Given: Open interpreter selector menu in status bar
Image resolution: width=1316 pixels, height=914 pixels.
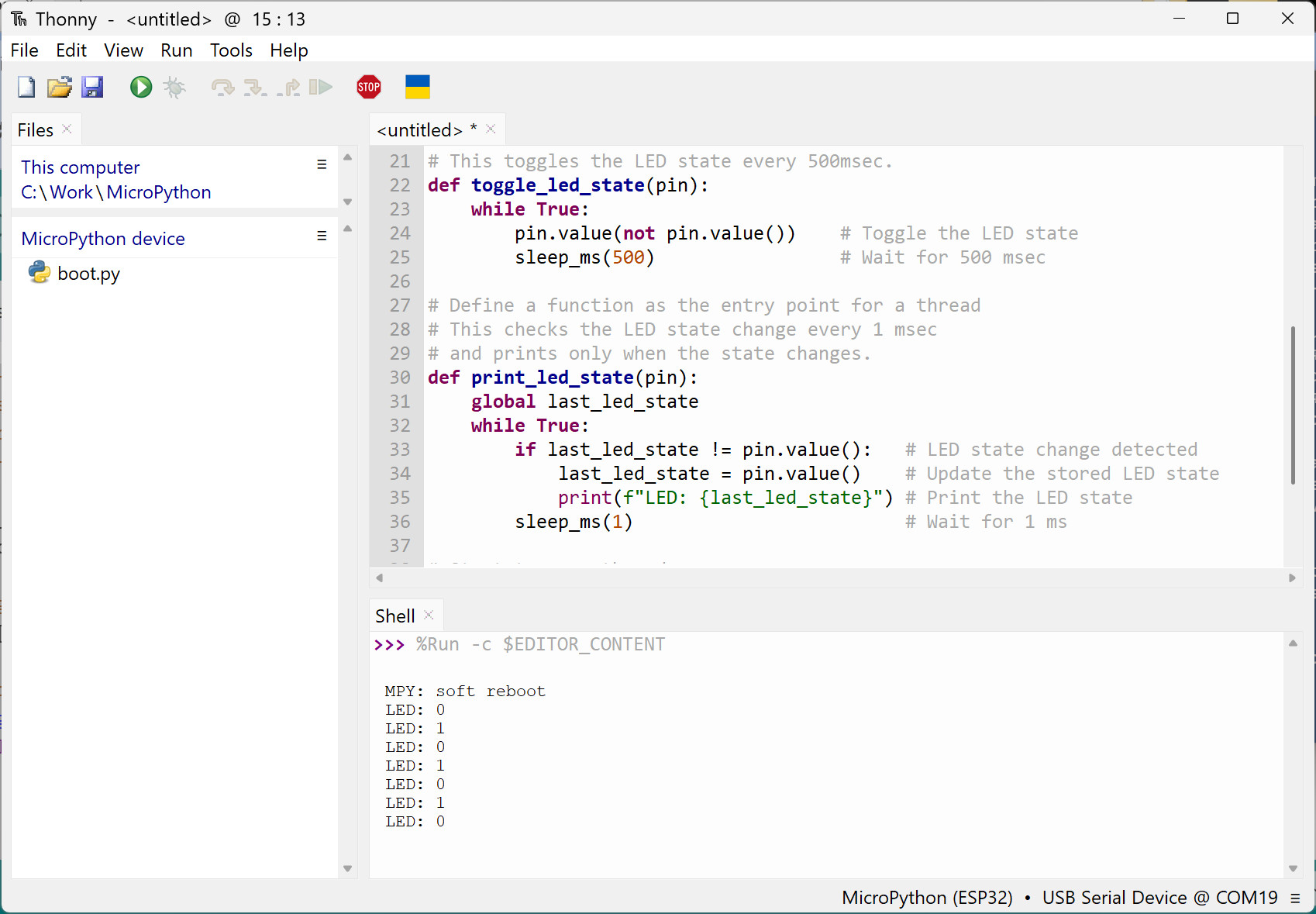Looking at the screenshot, I should (x=1295, y=898).
